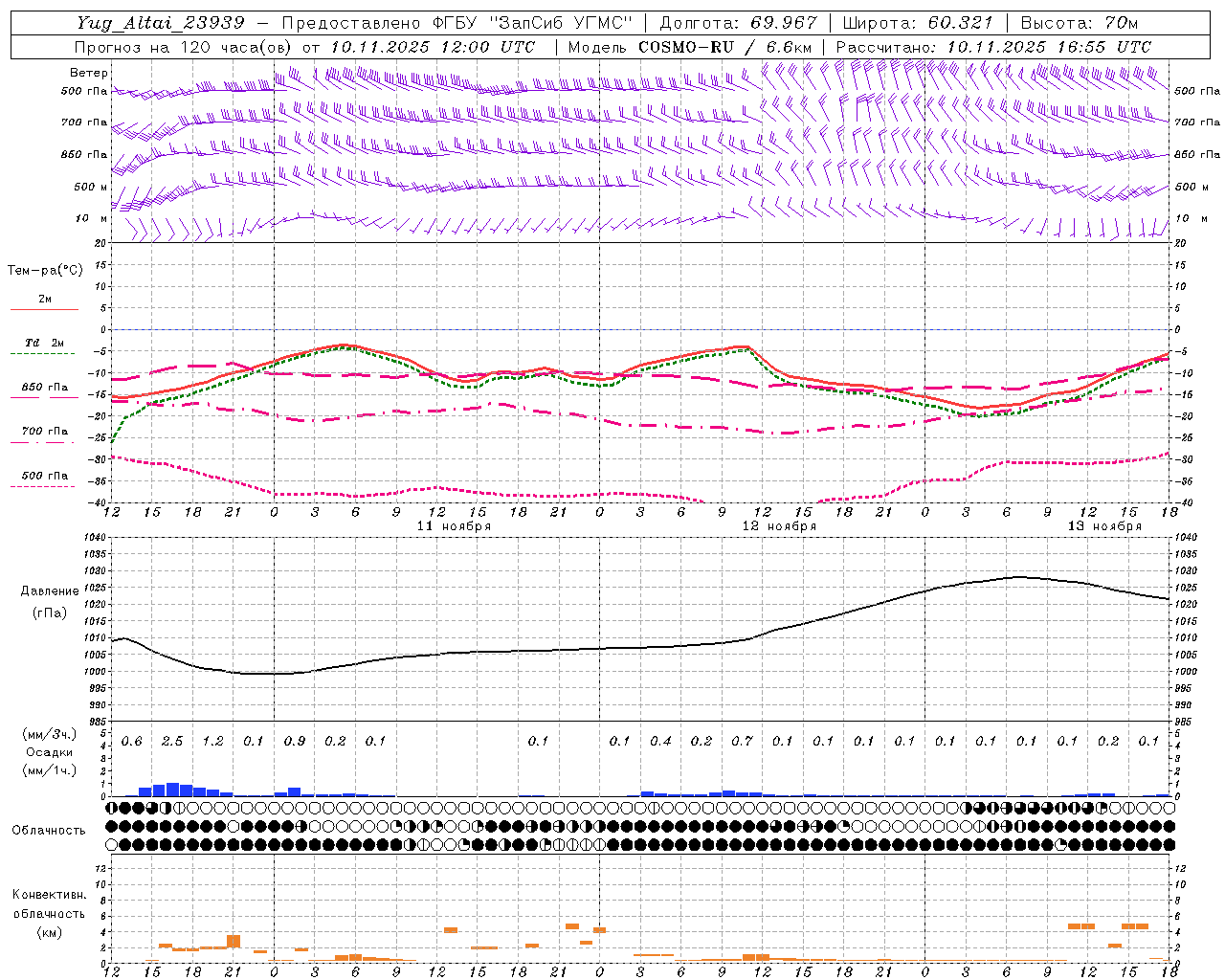The width and height of the screenshot is (1225, 980).
Task: Click the 11 ноября date label
Action: pyautogui.click(x=455, y=526)
